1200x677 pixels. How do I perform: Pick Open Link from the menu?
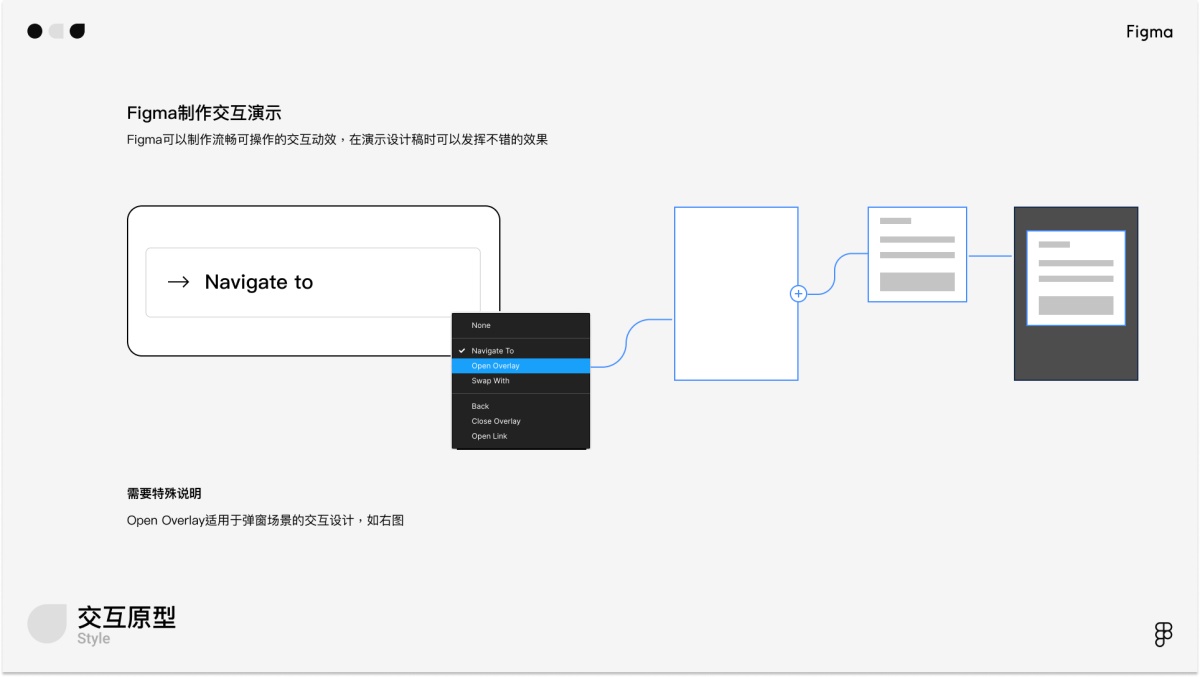click(489, 436)
